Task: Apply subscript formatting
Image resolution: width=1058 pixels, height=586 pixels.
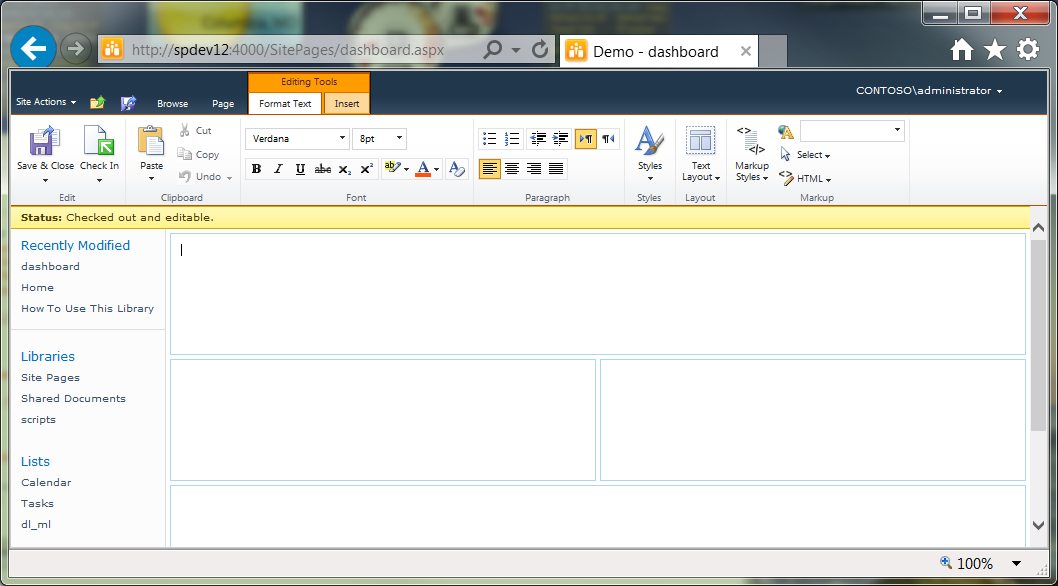Action: pyautogui.click(x=345, y=169)
